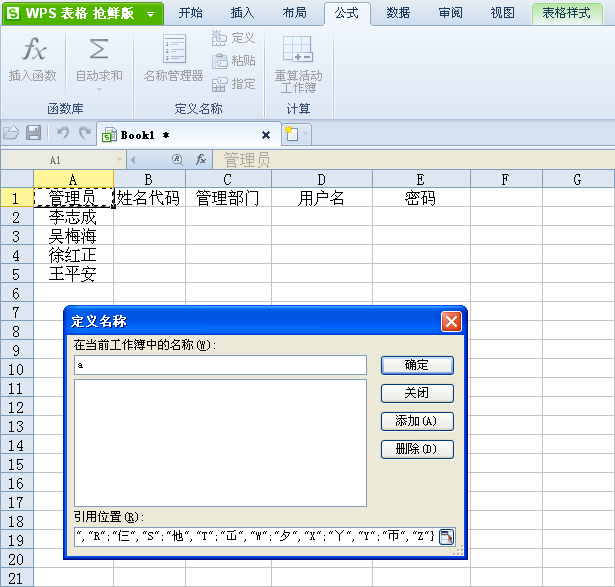Click the fx icon in formula bar
The image size is (615, 587).
(201, 159)
